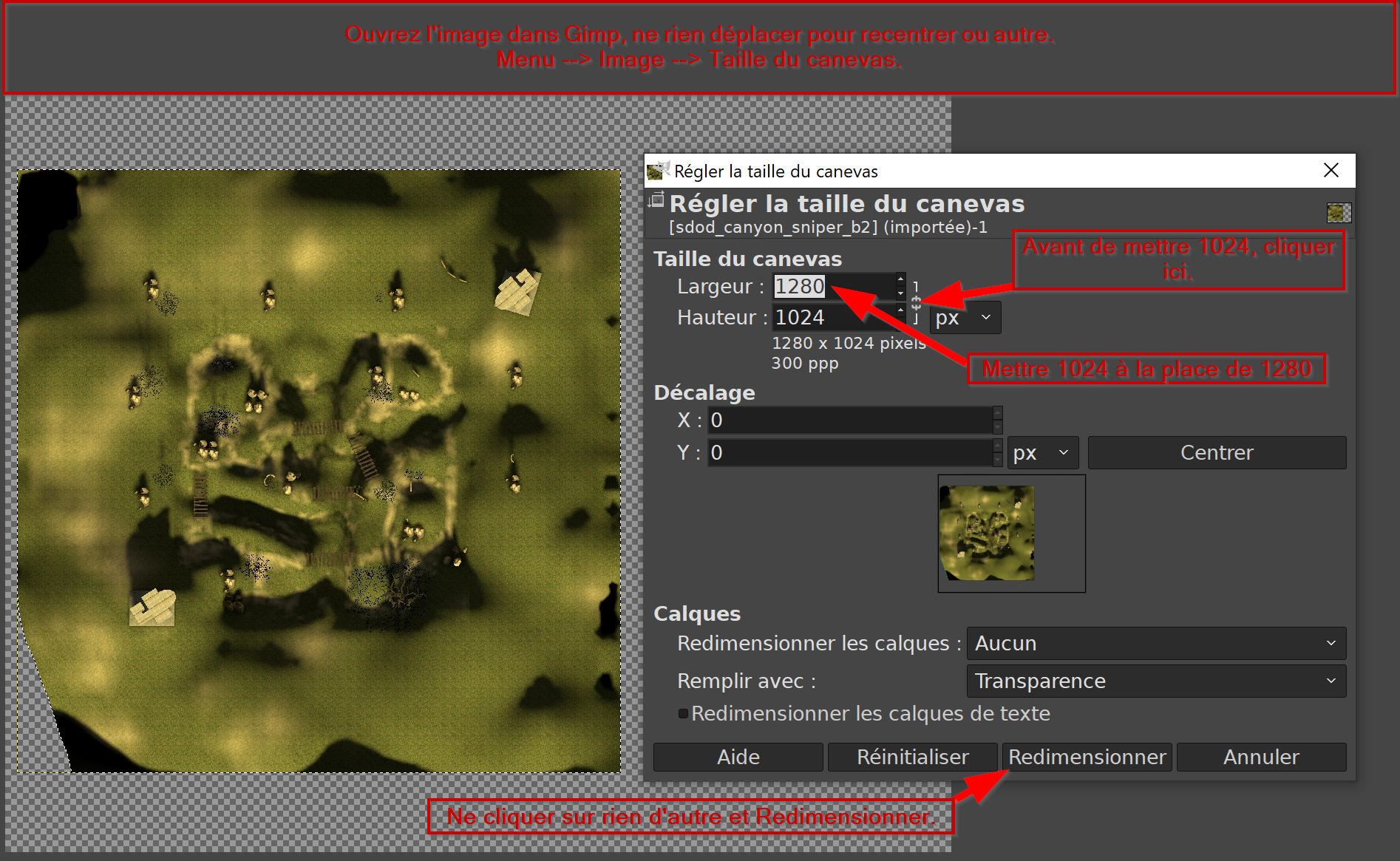Click the image thumbnail icon in dialog header
1400x861 pixels.
[1338, 213]
